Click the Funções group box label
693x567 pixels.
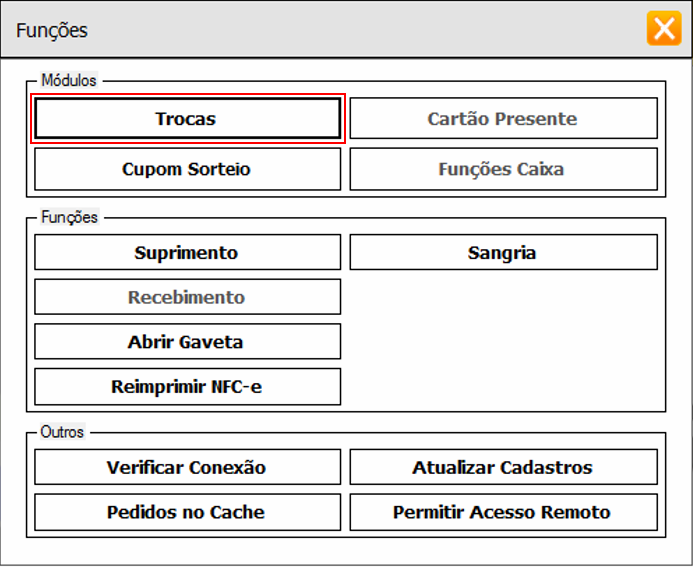69,217
